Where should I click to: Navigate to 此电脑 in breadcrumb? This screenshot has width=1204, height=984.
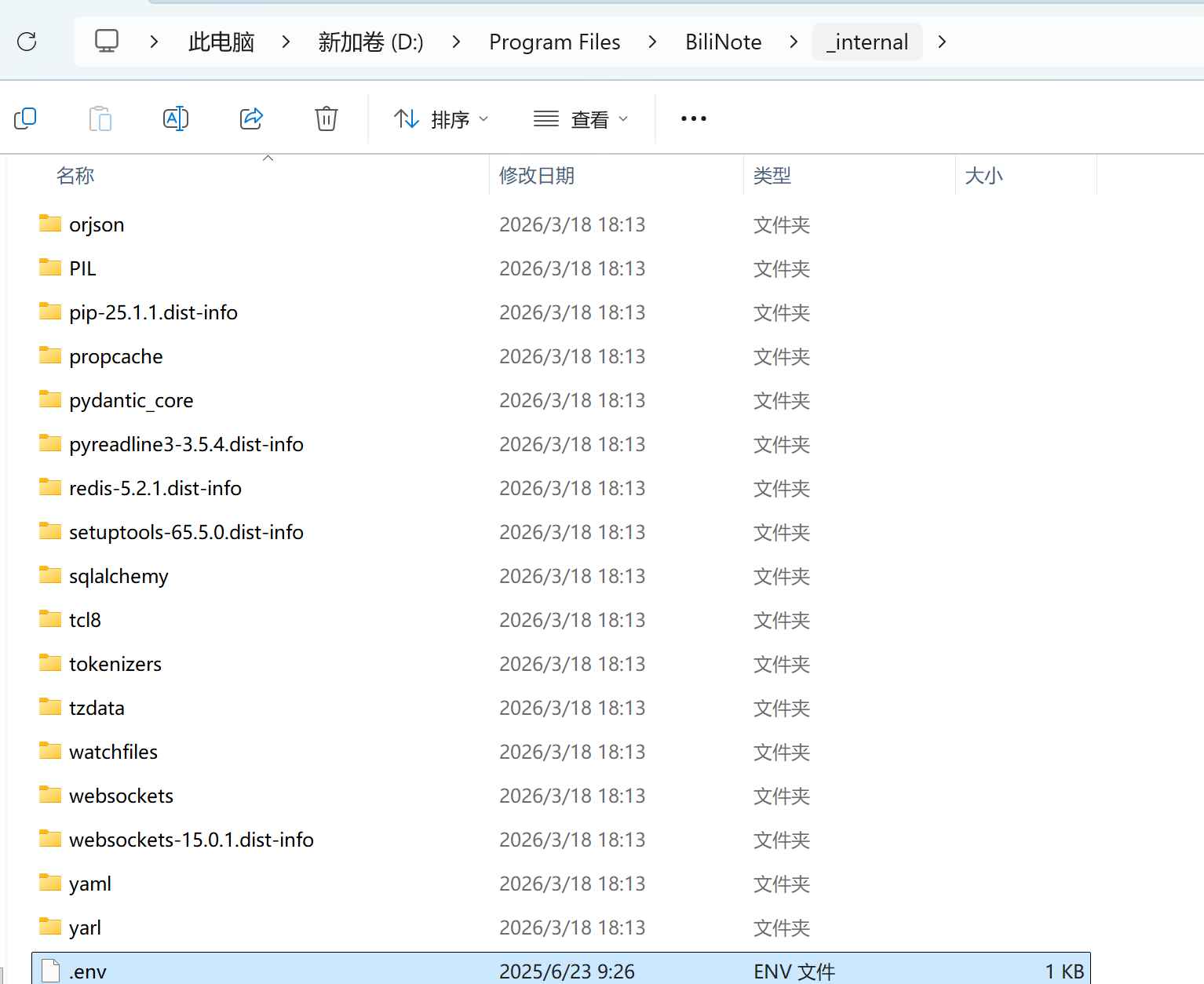[221, 42]
